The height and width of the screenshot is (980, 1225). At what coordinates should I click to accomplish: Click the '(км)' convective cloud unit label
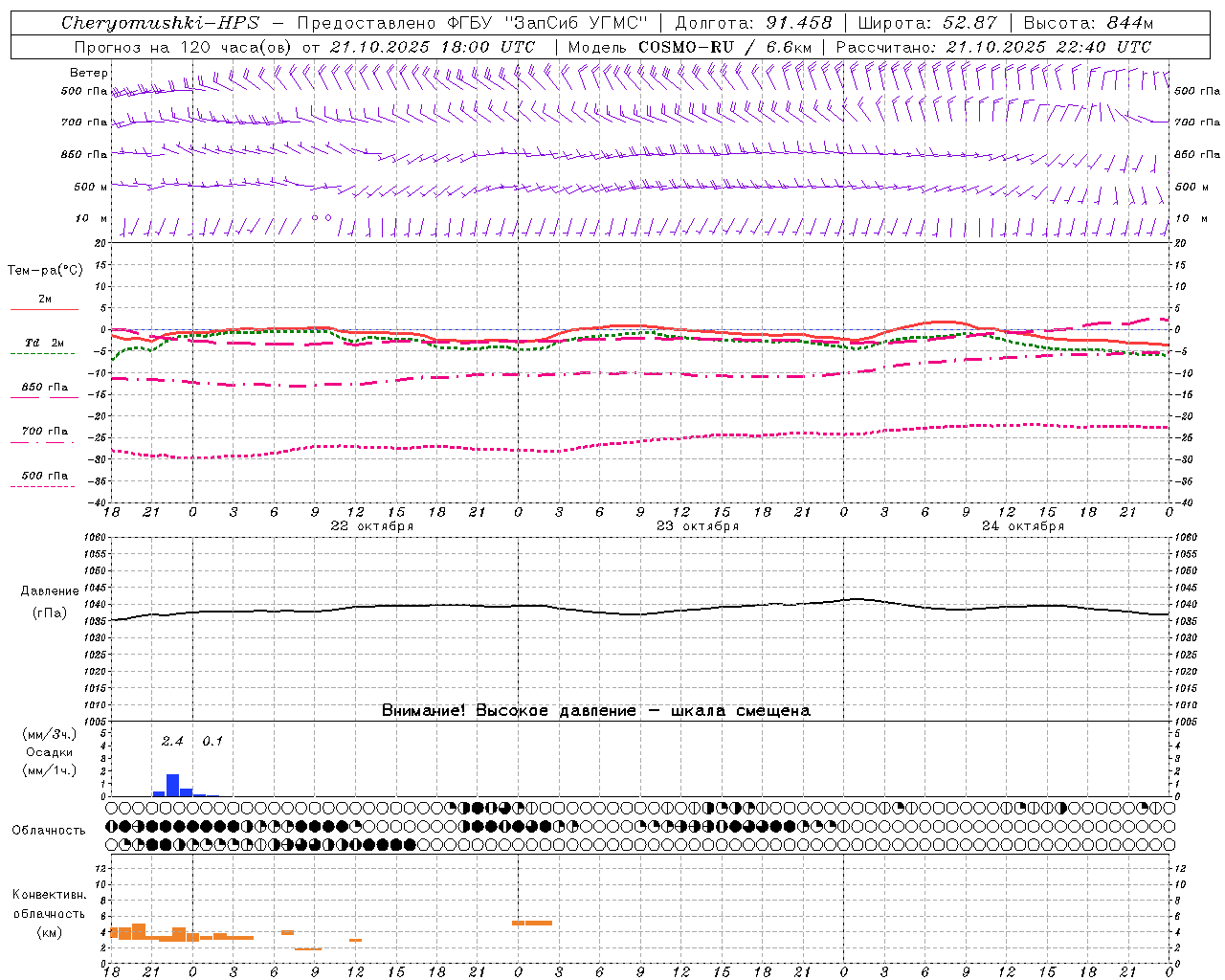tap(50, 932)
